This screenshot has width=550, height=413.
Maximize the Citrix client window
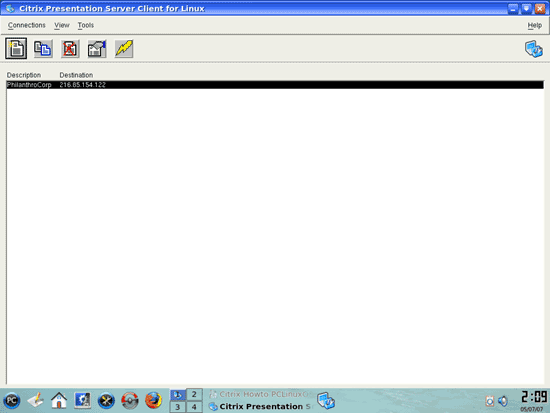[526, 9]
